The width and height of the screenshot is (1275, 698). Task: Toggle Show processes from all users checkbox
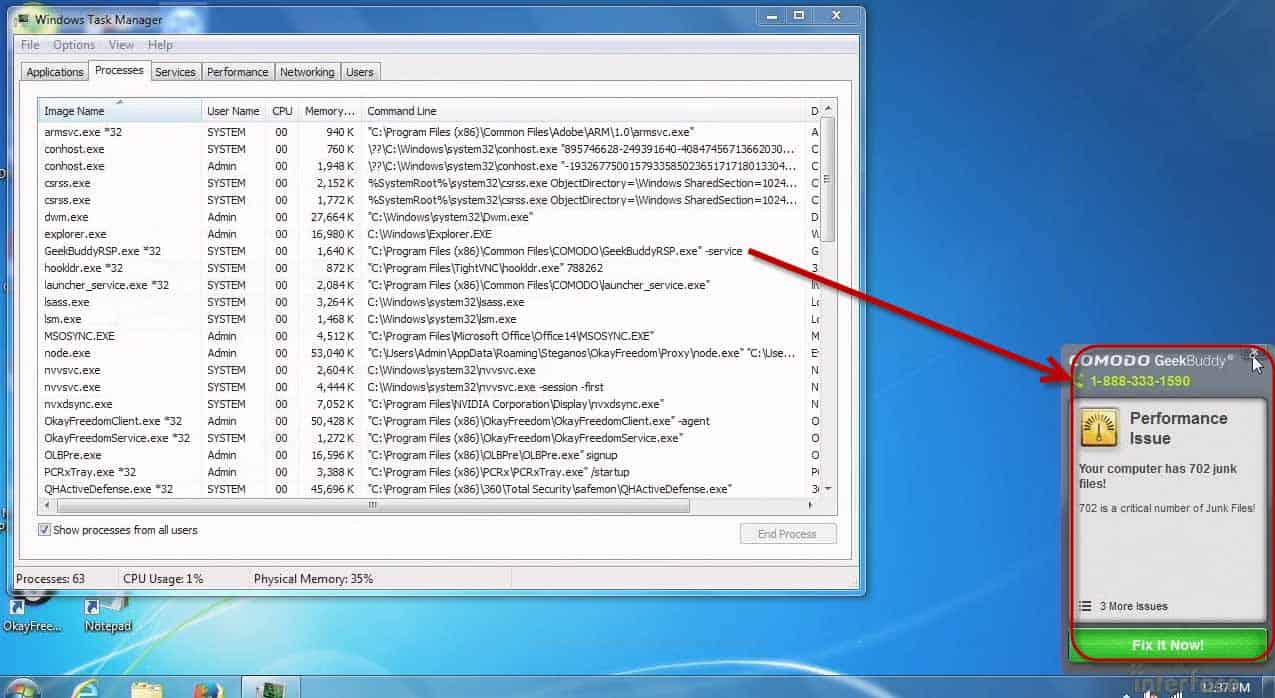click(44, 530)
